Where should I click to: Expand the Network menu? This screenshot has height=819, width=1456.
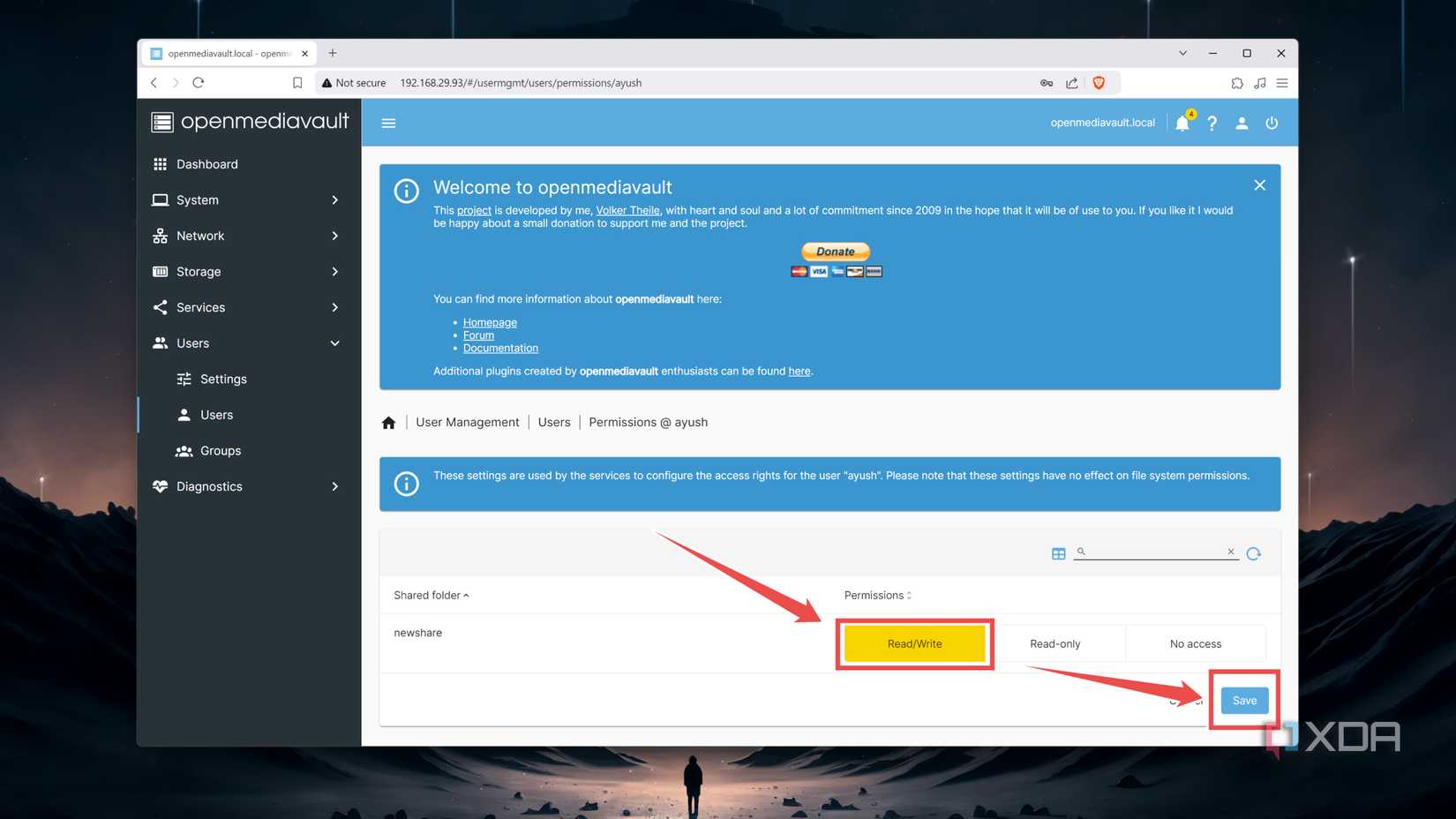[x=249, y=236]
